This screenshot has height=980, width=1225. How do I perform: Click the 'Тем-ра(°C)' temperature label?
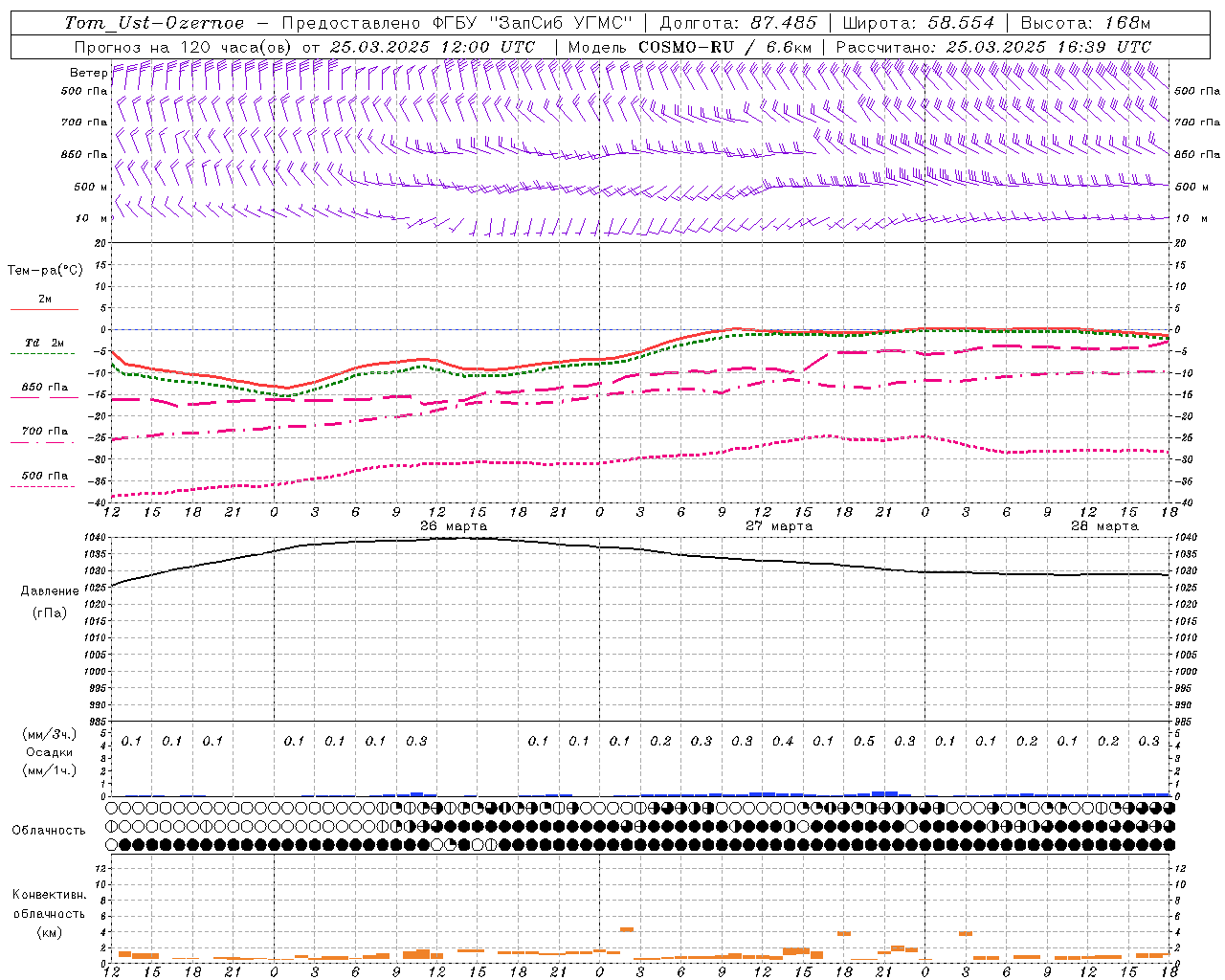click(45, 271)
